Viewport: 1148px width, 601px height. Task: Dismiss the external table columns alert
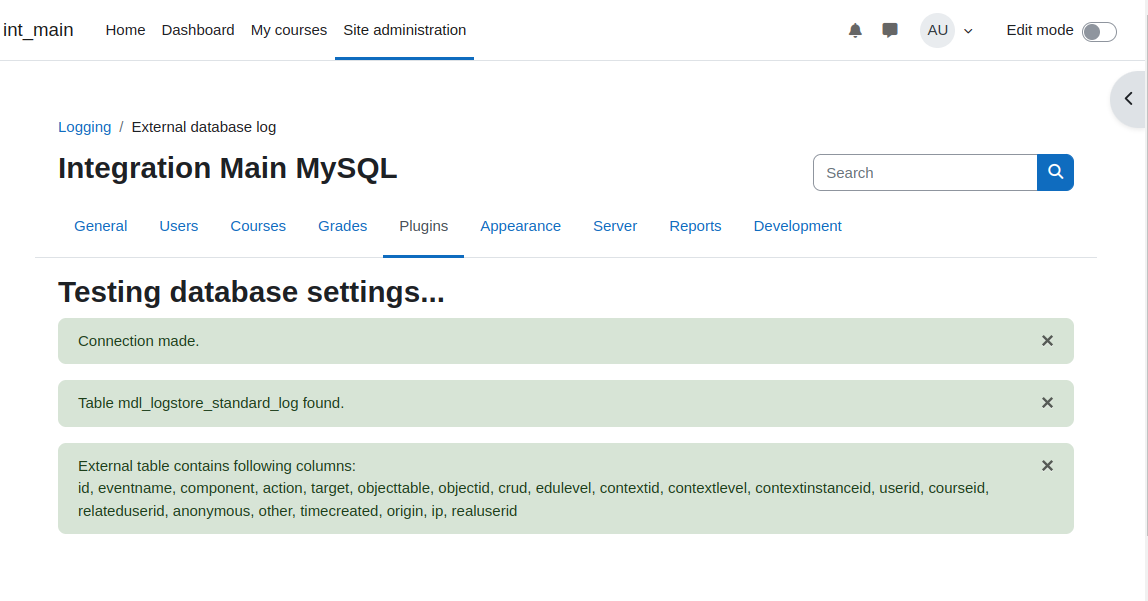coord(1047,466)
